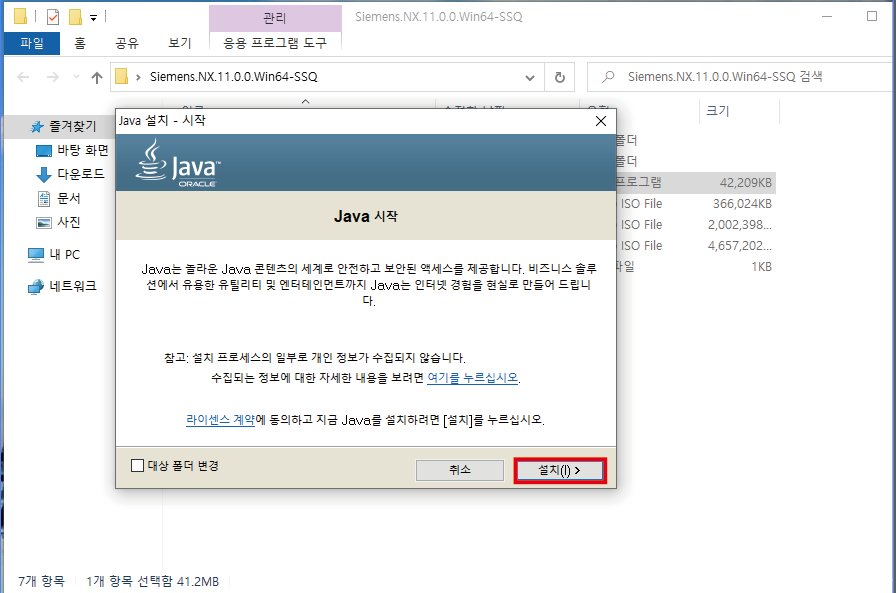
Task: Open 다운로드 in the navigation pane
Action: click(81, 174)
